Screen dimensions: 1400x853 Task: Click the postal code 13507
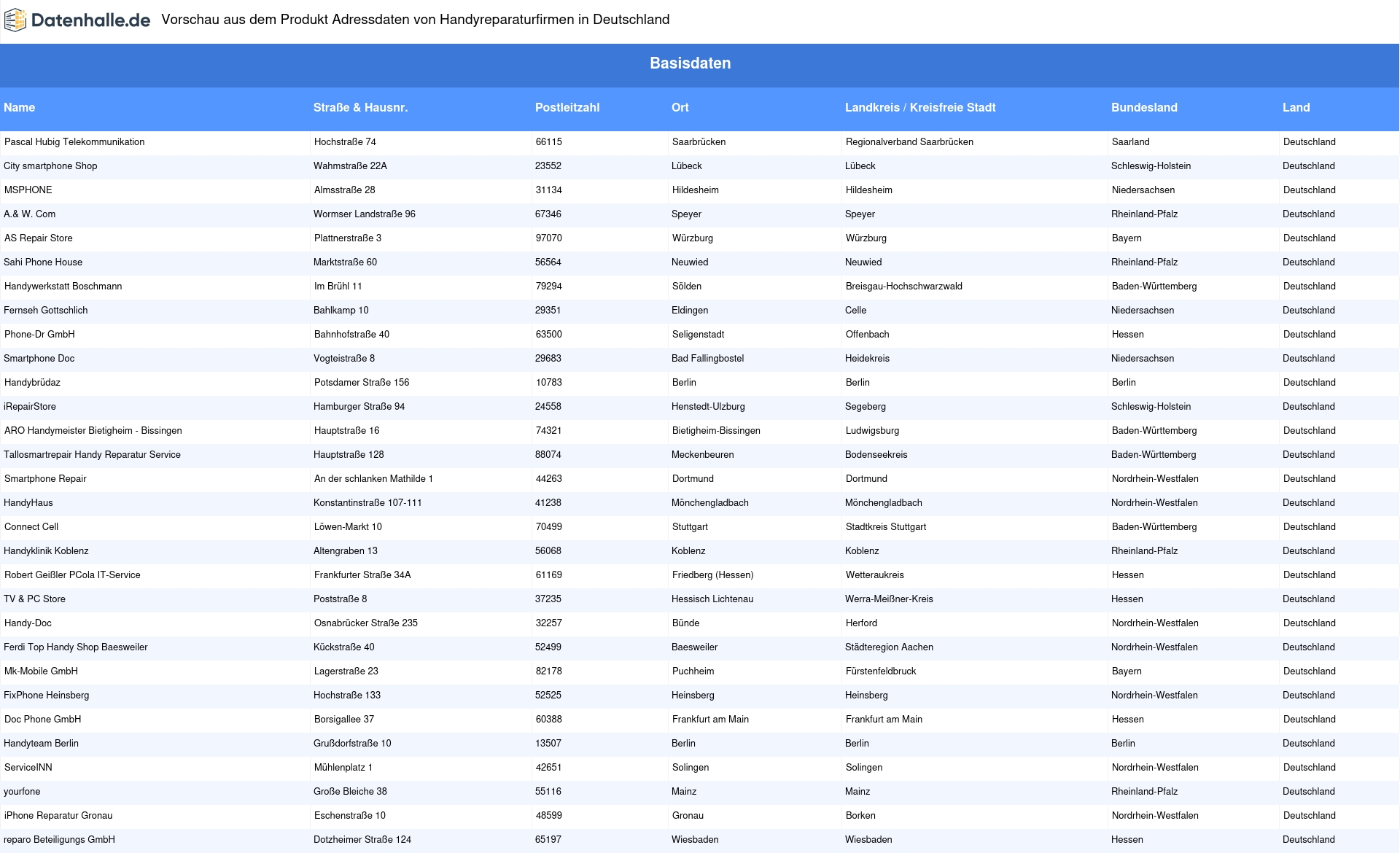pyautogui.click(x=548, y=744)
